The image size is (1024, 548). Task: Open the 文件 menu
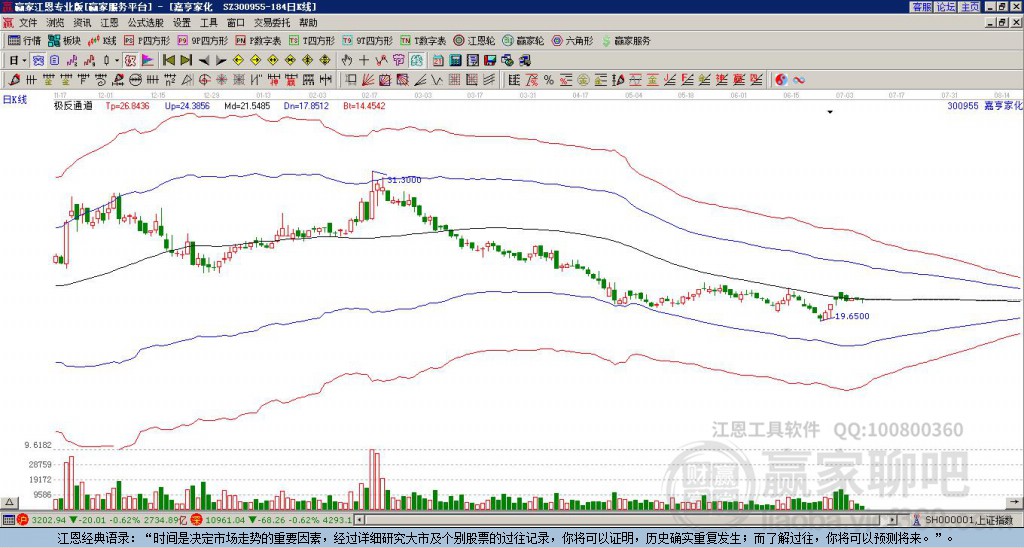coord(28,23)
